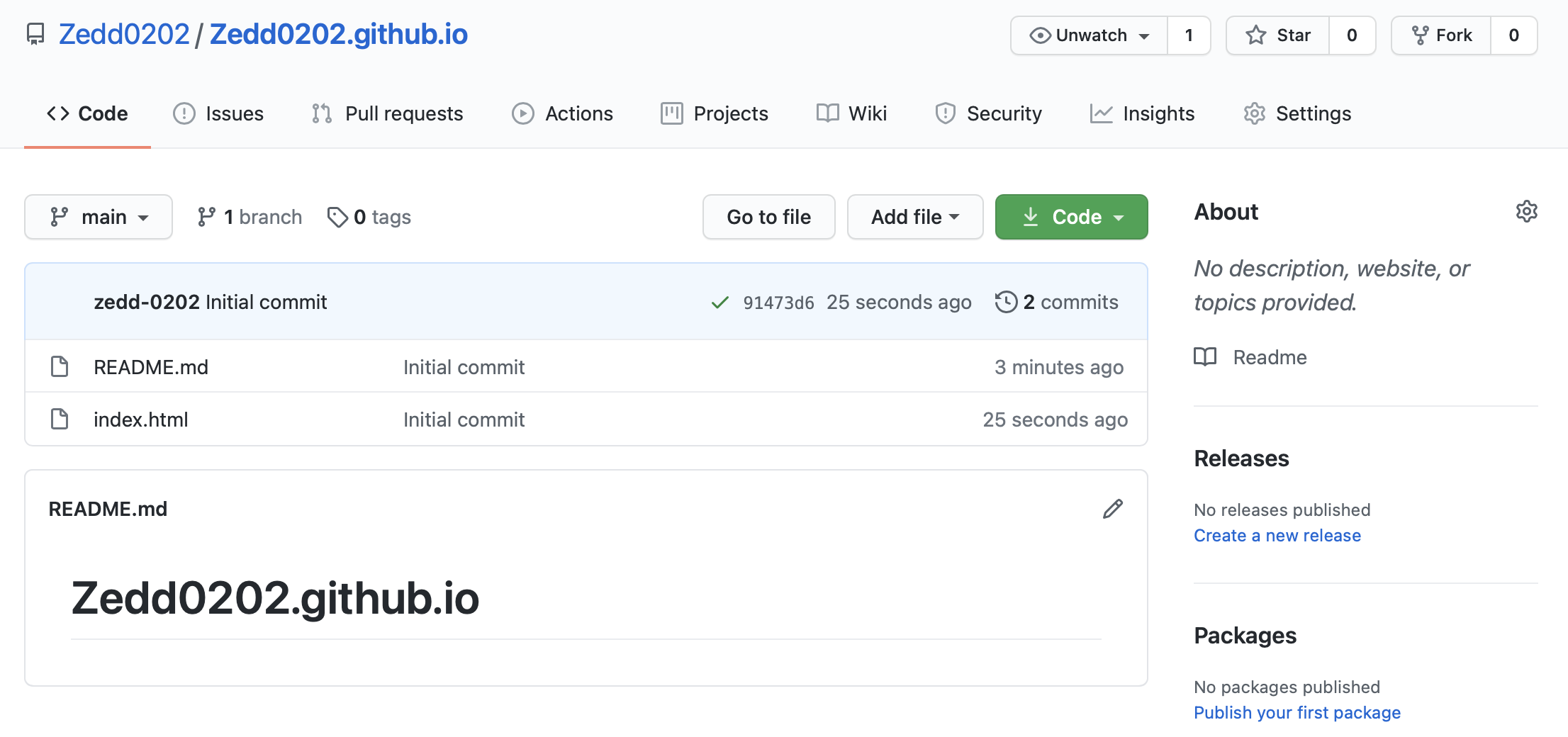Viewport: 1568px width, 737px height.
Task: Open README.md row's Initial commit message
Action: click(464, 367)
